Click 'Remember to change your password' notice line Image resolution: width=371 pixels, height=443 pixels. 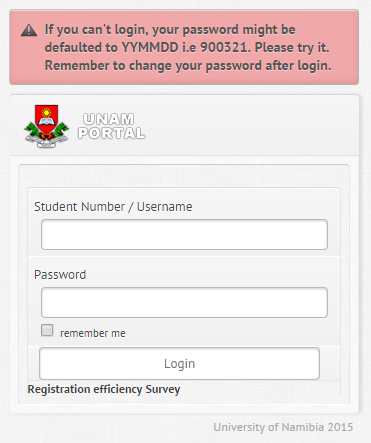click(188, 65)
